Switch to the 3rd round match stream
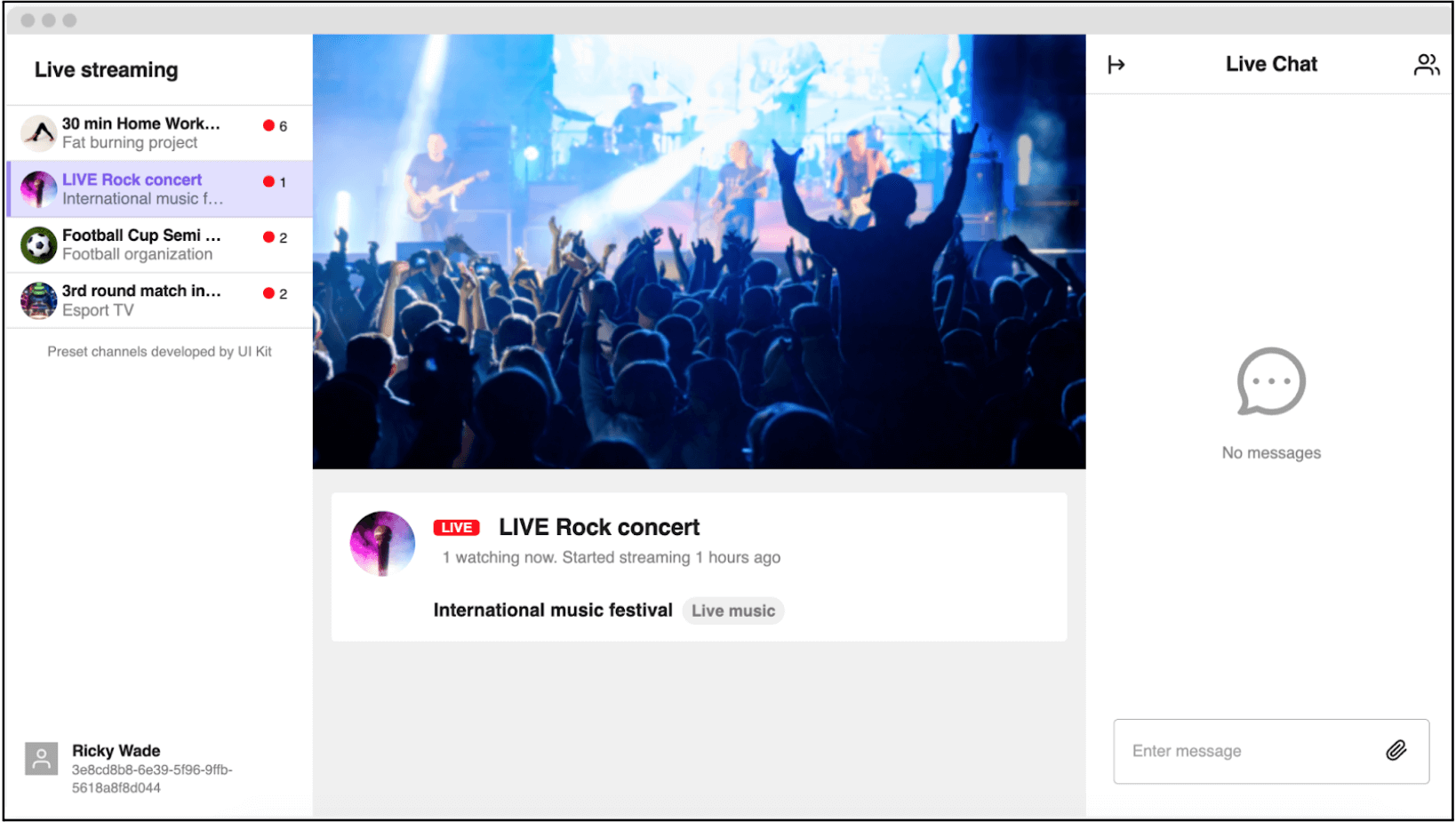Viewport: 1456px width, 822px height. tap(141, 300)
